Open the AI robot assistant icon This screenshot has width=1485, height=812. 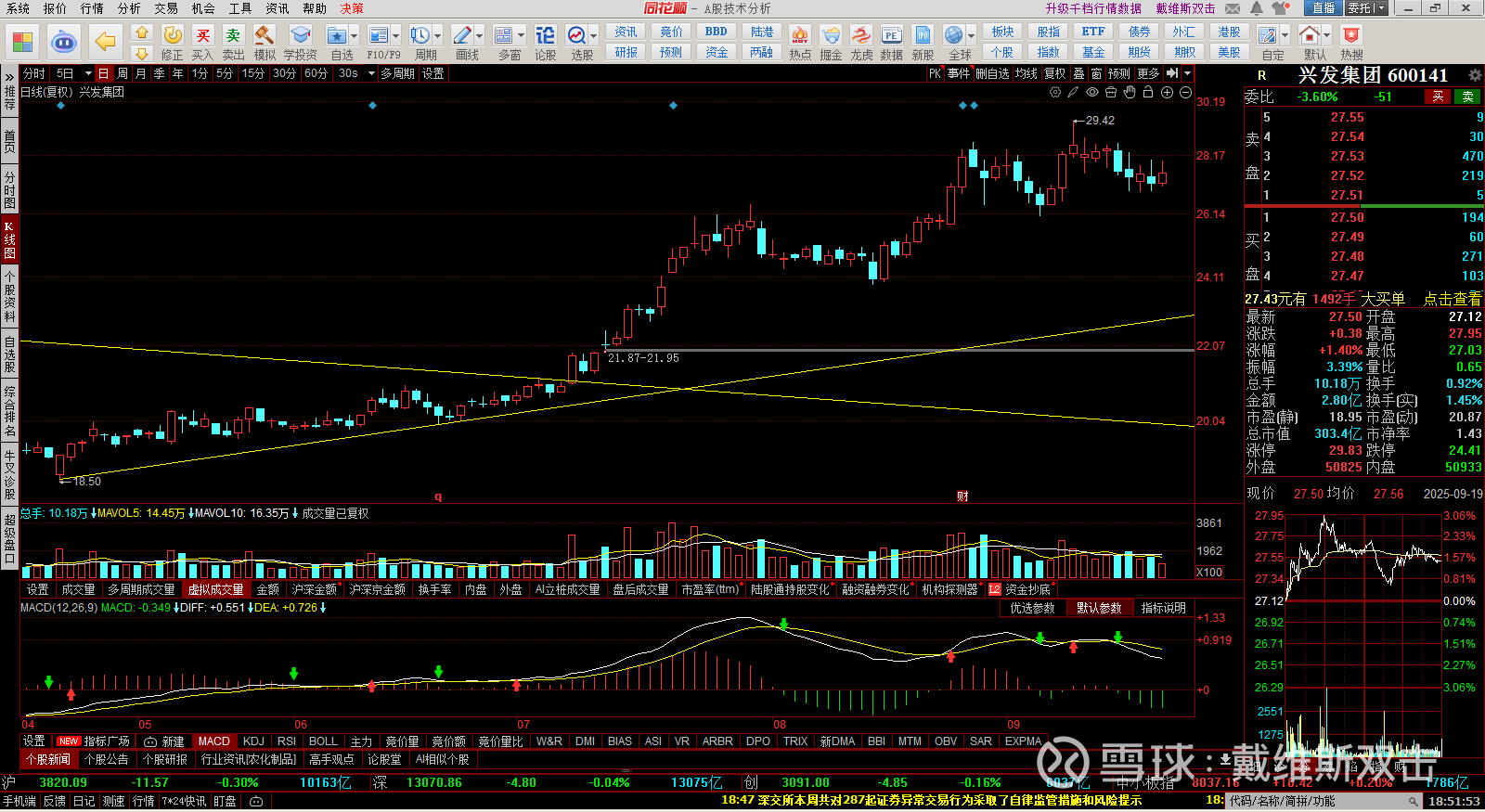63,42
